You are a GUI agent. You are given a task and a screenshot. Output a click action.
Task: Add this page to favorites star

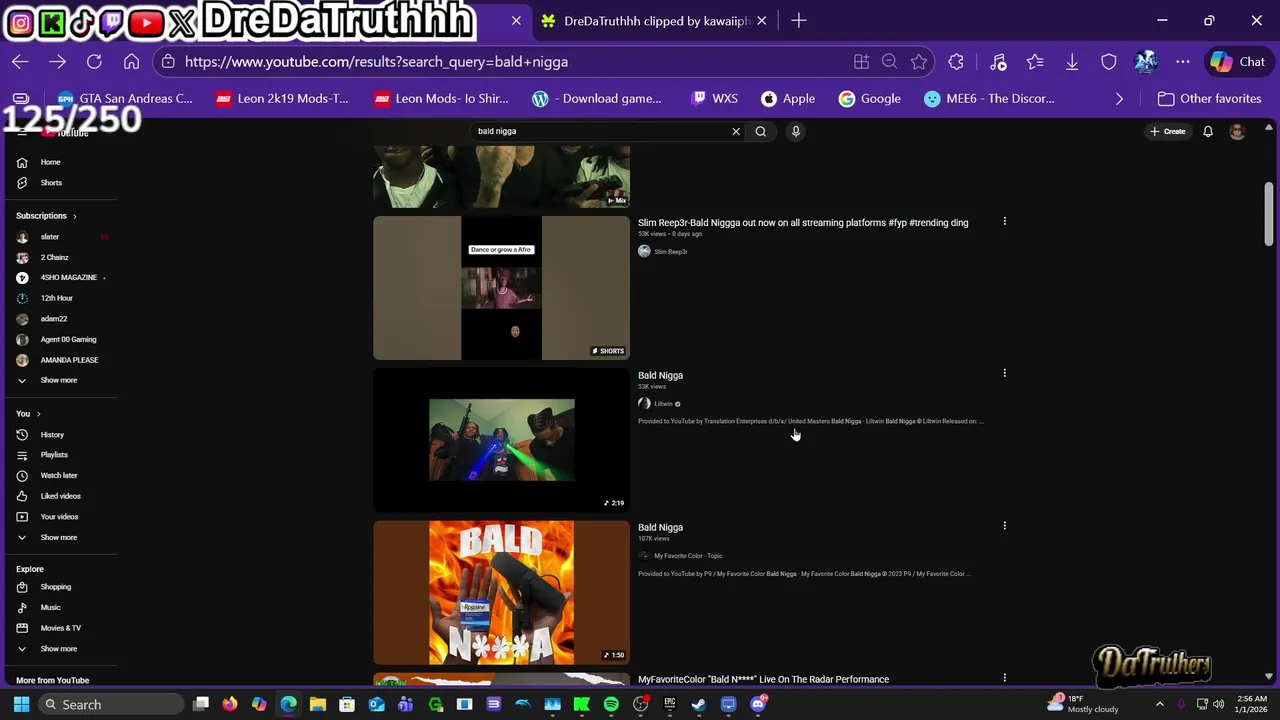tap(919, 62)
